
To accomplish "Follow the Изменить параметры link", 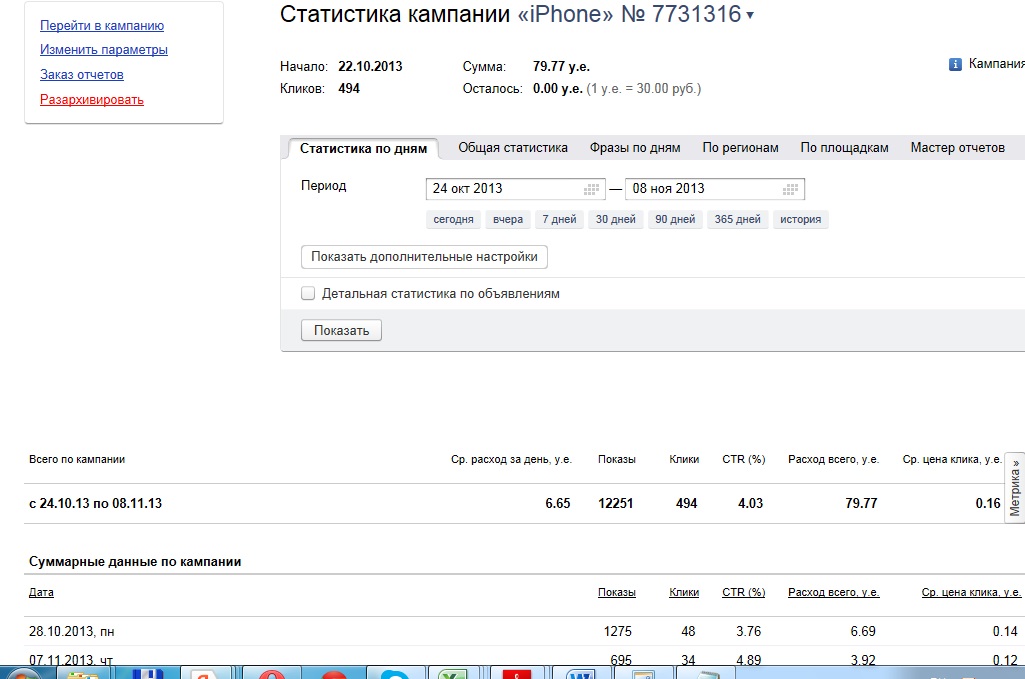I will click(104, 50).
